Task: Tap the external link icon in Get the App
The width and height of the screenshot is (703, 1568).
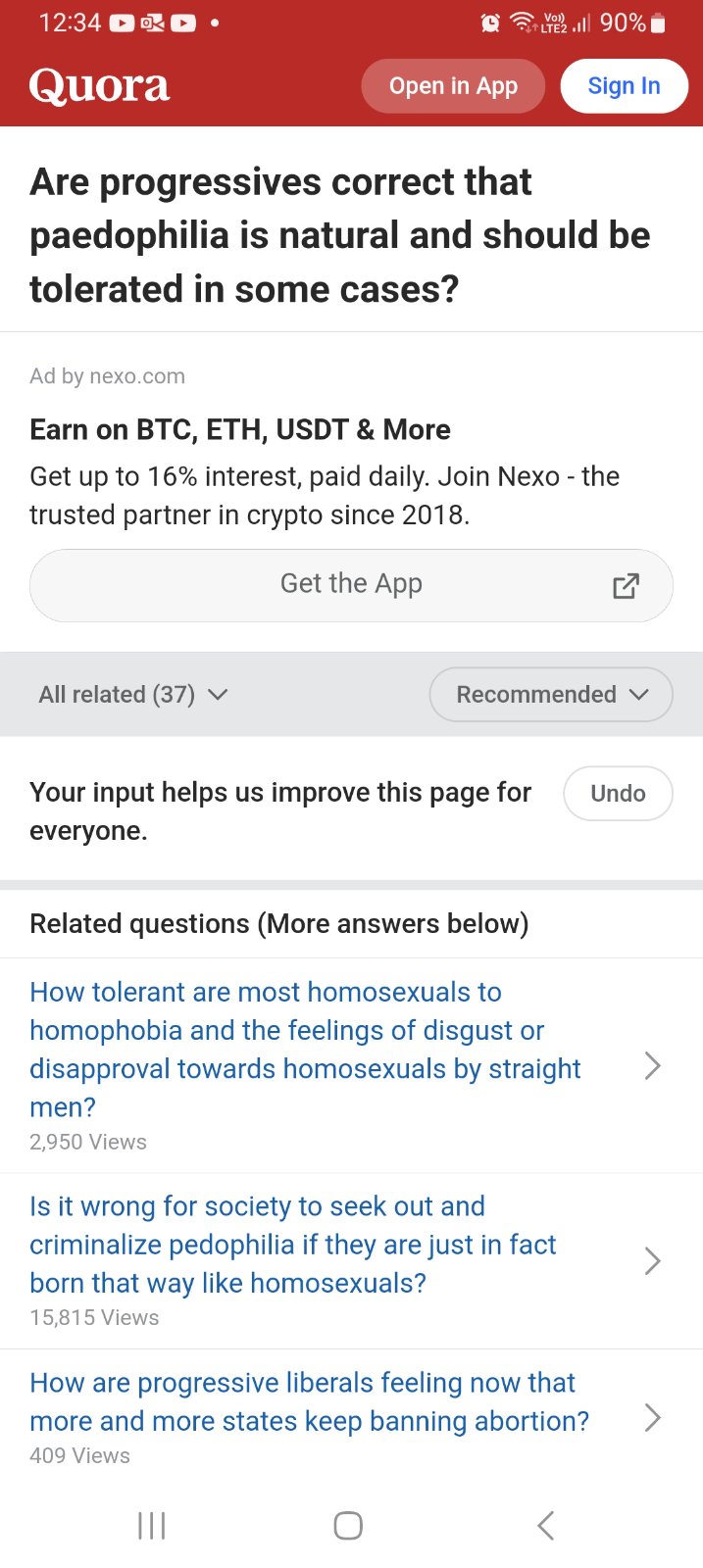Action: [x=626, y=586]
